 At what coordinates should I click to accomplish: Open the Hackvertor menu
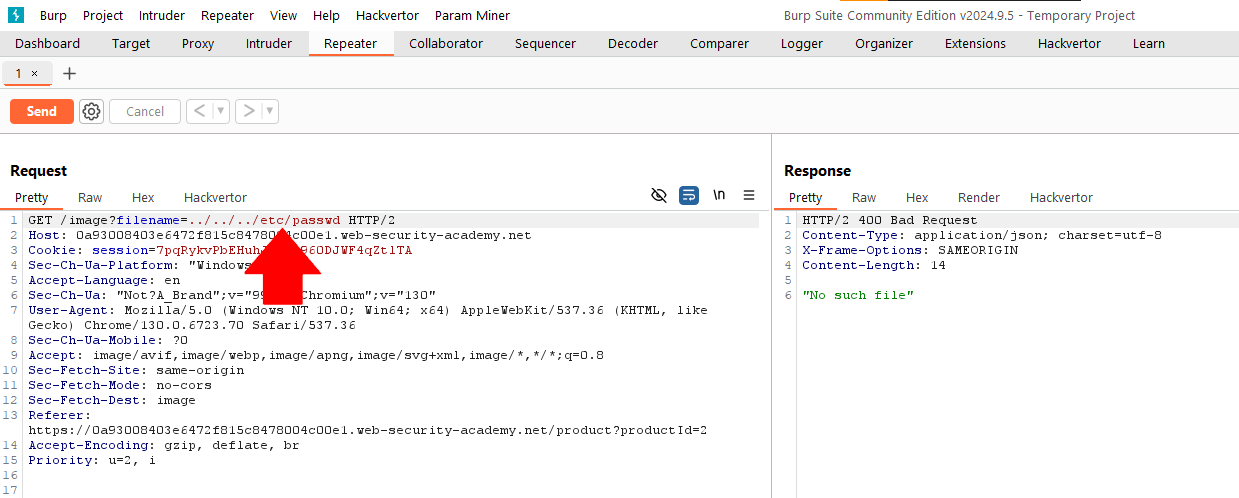coord(387,16)
